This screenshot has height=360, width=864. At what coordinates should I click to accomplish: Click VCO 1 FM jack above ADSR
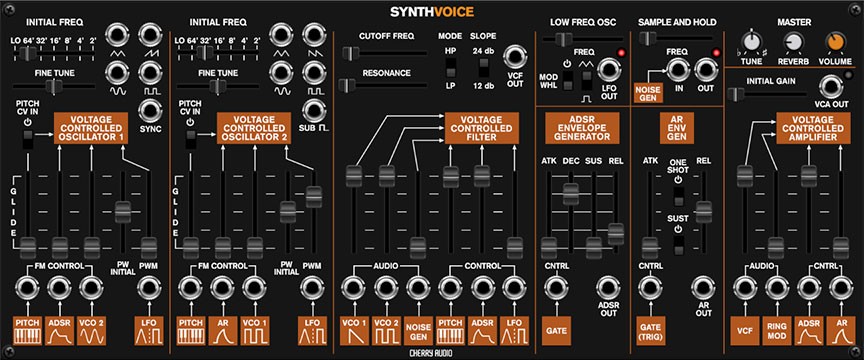coord(59,287)
